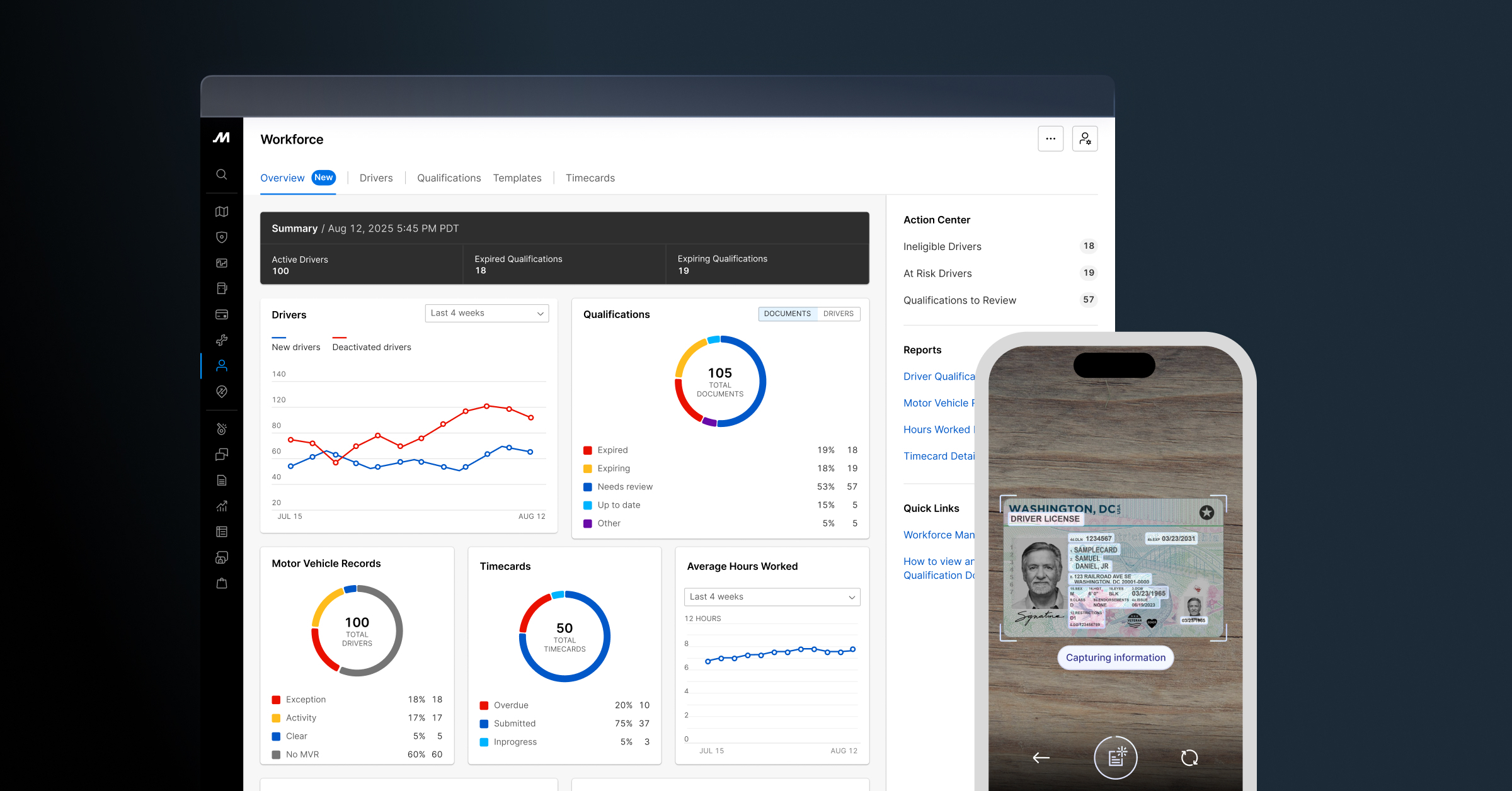Open the three-dots more options button
Screen dimensions: 1512x791
(x=1050, y=139)
